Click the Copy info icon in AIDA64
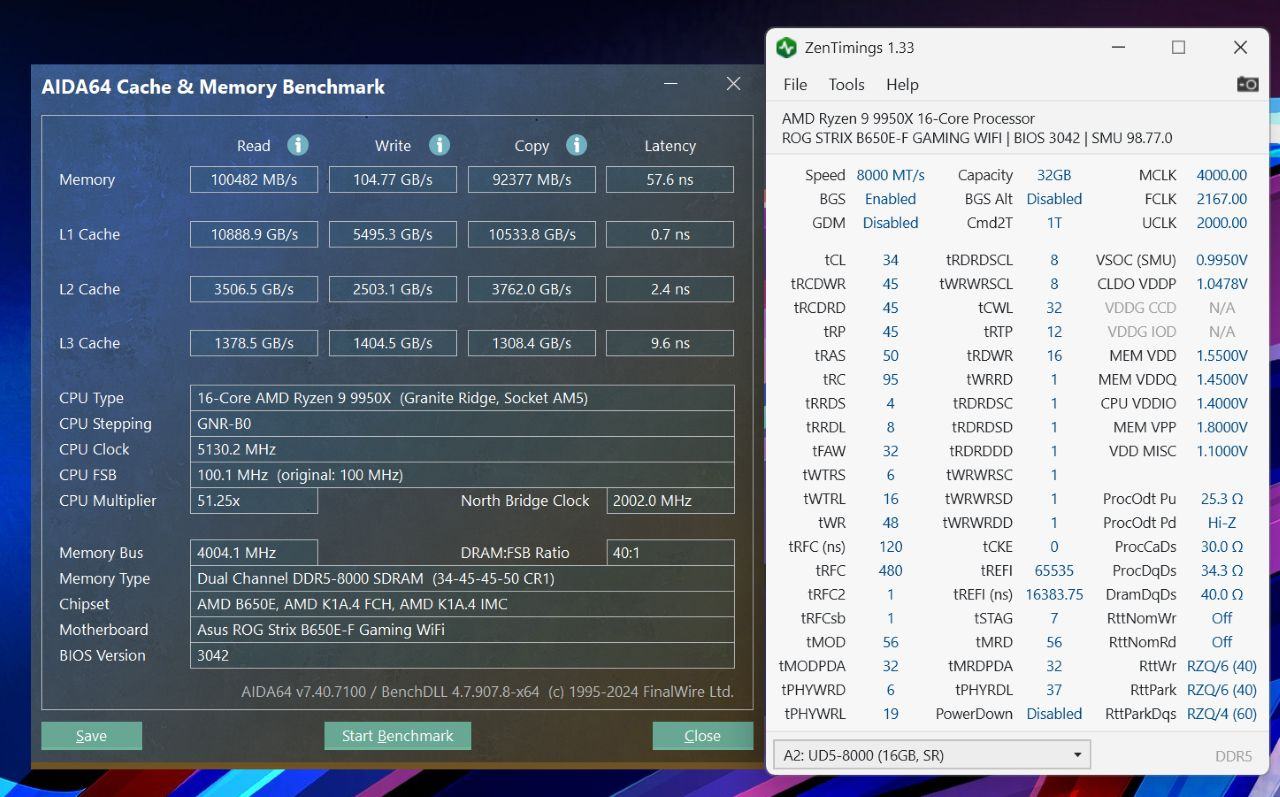This screenshot has height=797, width=1280. click(x=576, y=145)
